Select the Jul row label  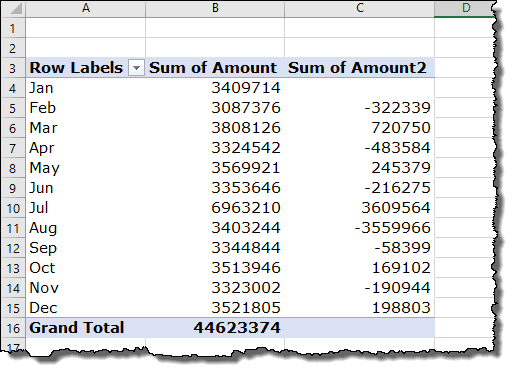pyautogui.click(x=86, y=208)
